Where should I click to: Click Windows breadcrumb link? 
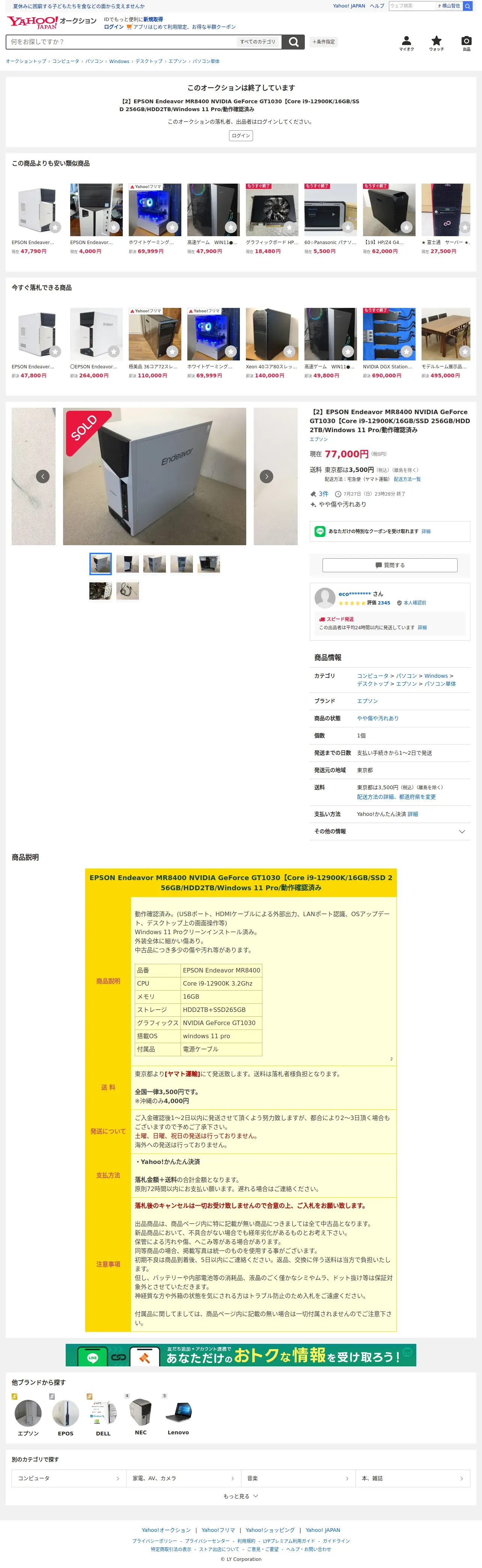tap(119, 62)
